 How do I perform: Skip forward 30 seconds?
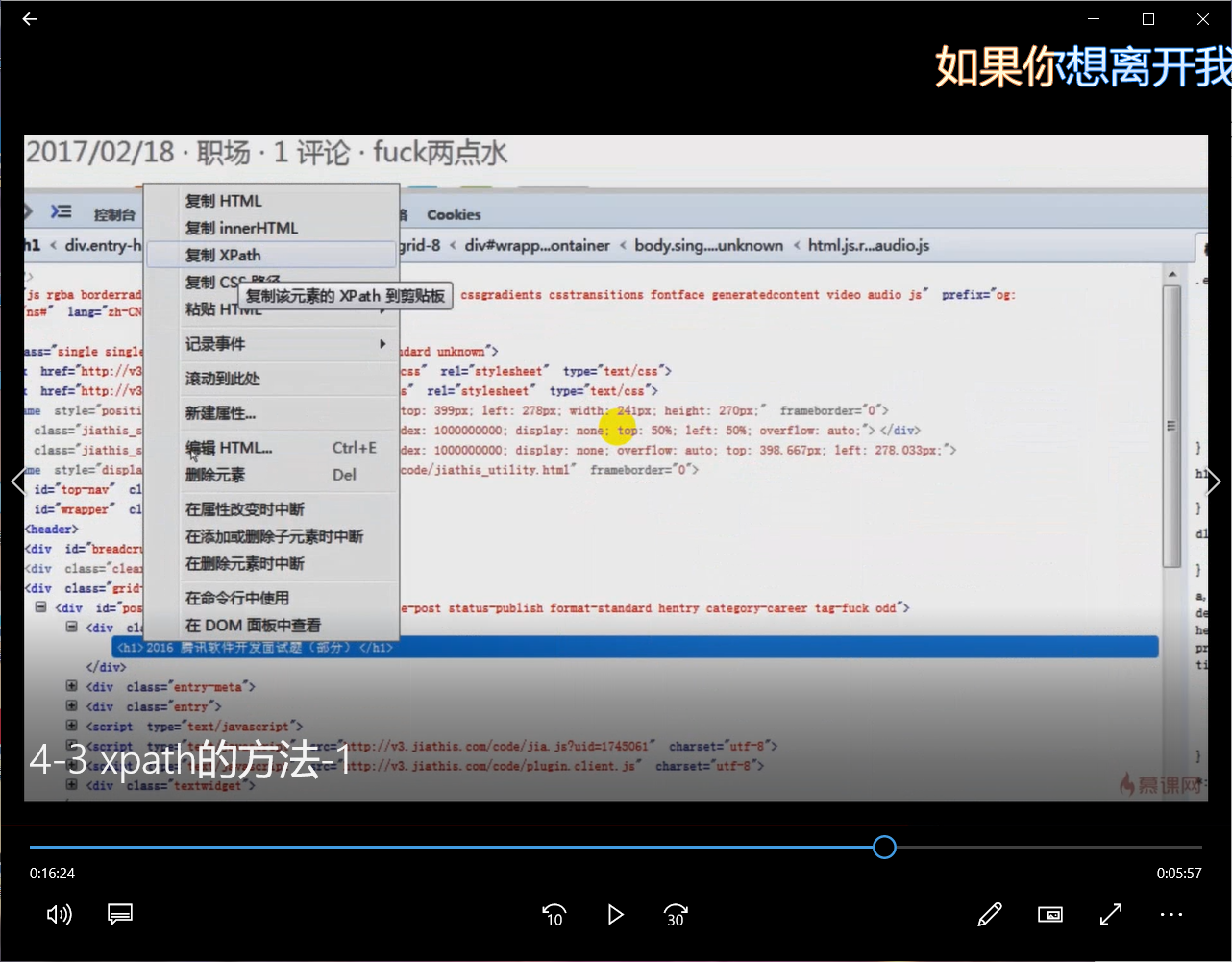pyautogui.click(x=677, y=915)
